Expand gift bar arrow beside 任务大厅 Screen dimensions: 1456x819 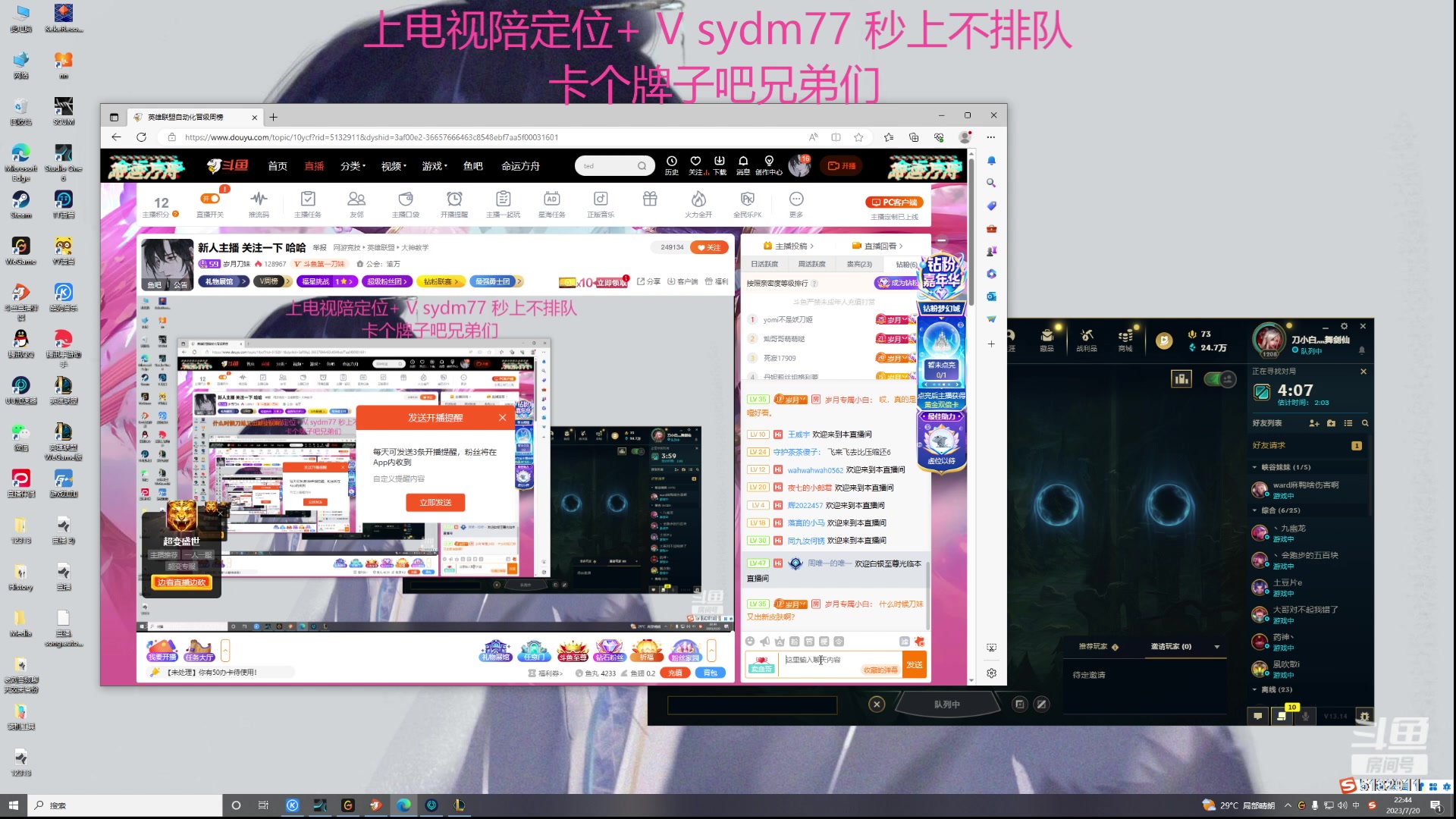pyautogui.click(x=225, y=651)
